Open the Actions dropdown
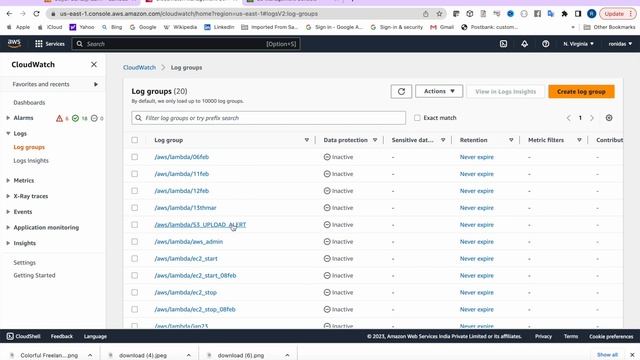The width and height of the screenshot is (640, 360). coord(439,91)
